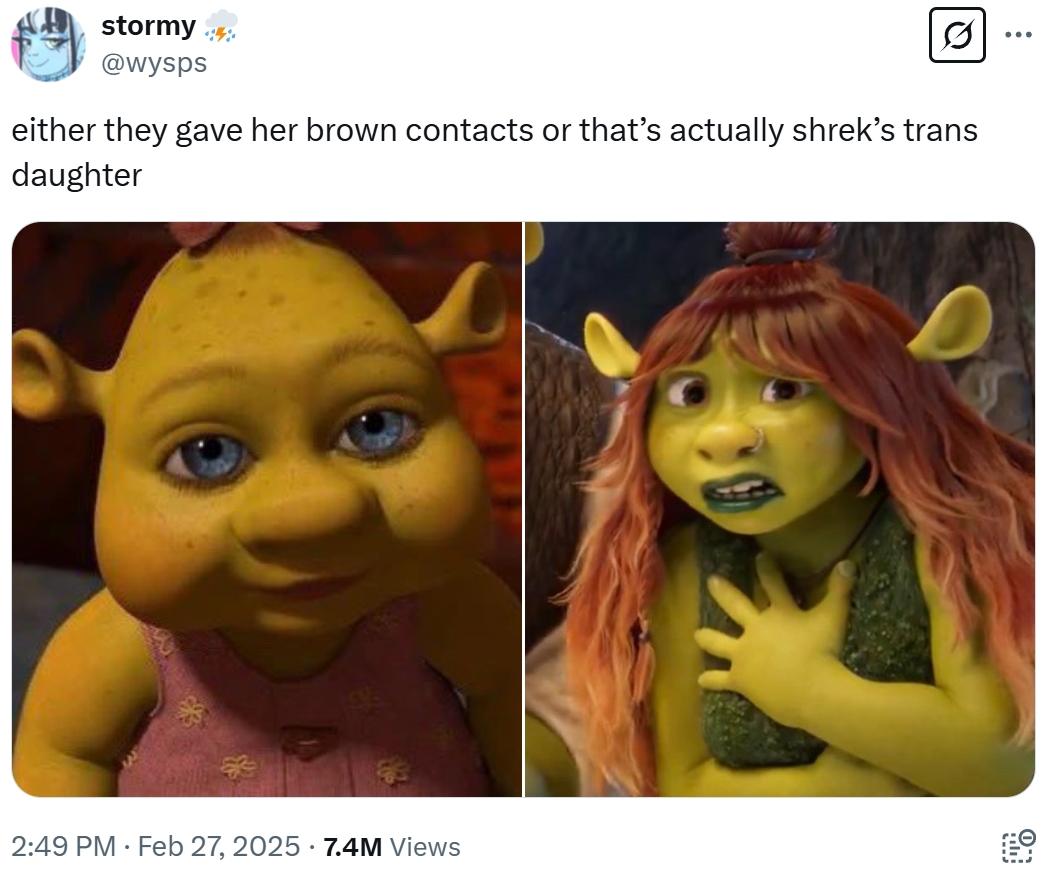Screen dimensions: 1043x876
Task: Open the Grok slash-circle icon button
Action: tap(957, 35)
